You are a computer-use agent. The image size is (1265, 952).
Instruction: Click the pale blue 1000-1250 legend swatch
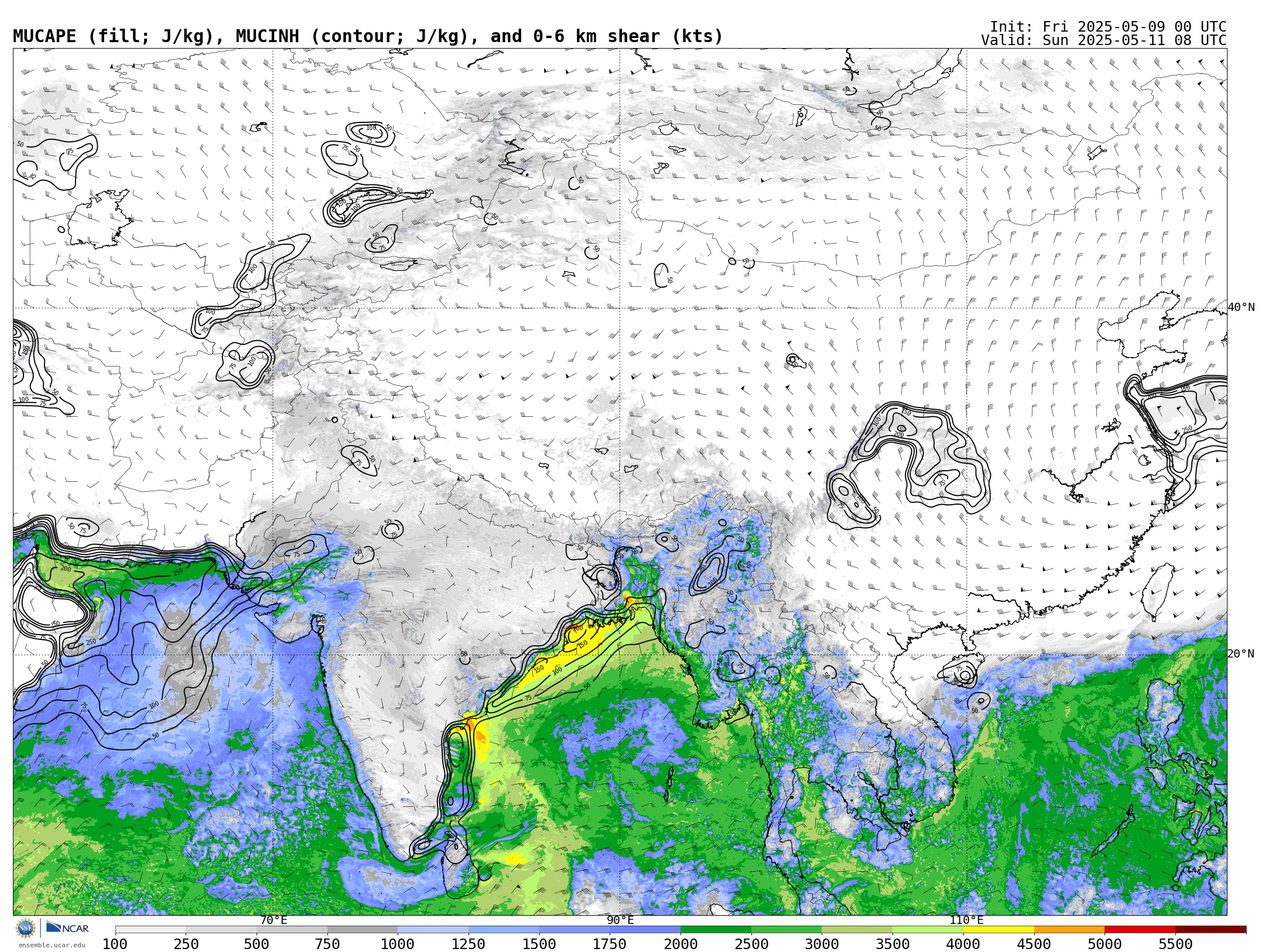click(x=433, y=930)
